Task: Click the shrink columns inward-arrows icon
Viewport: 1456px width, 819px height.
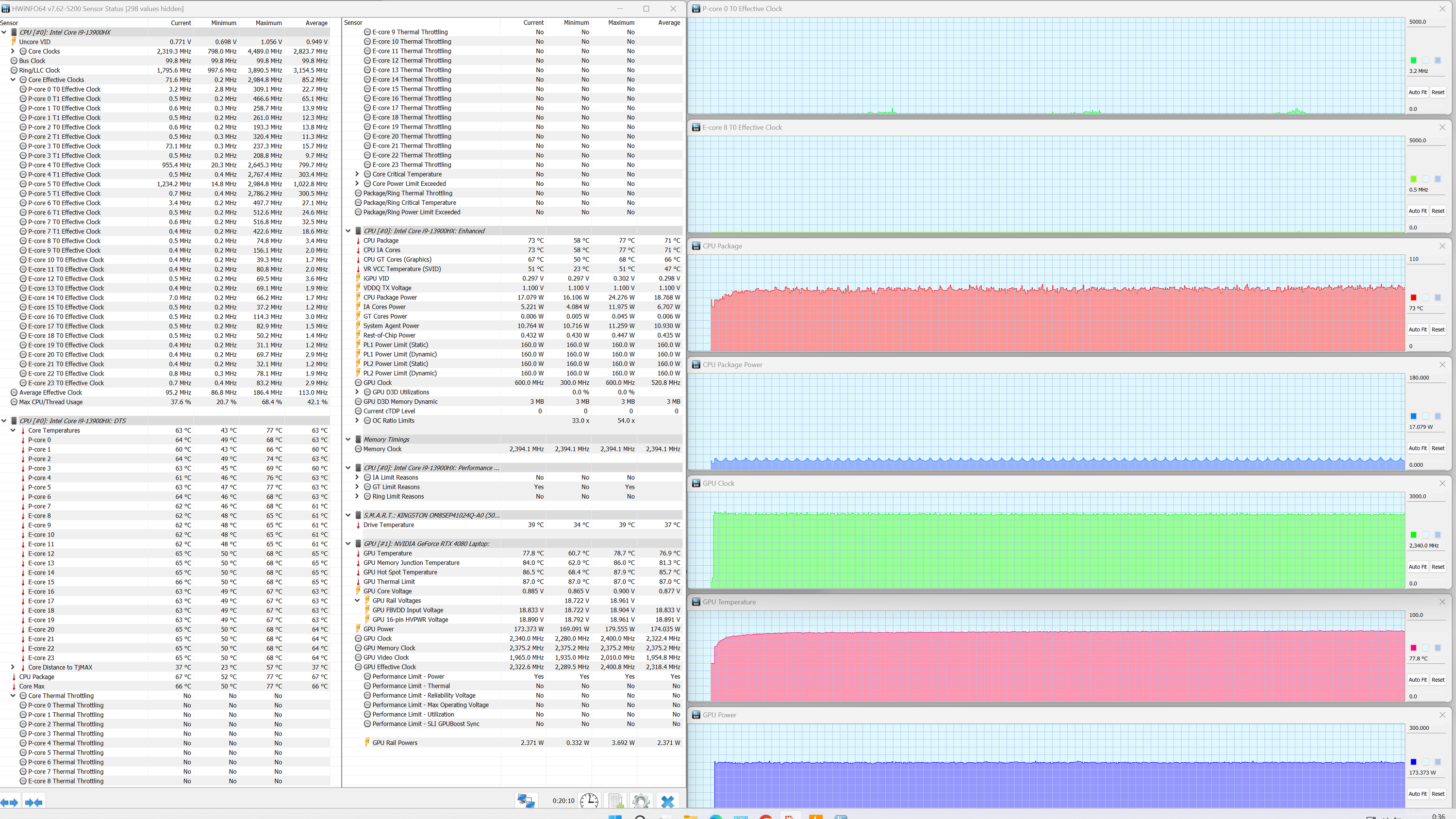Action: coord(34,802)
